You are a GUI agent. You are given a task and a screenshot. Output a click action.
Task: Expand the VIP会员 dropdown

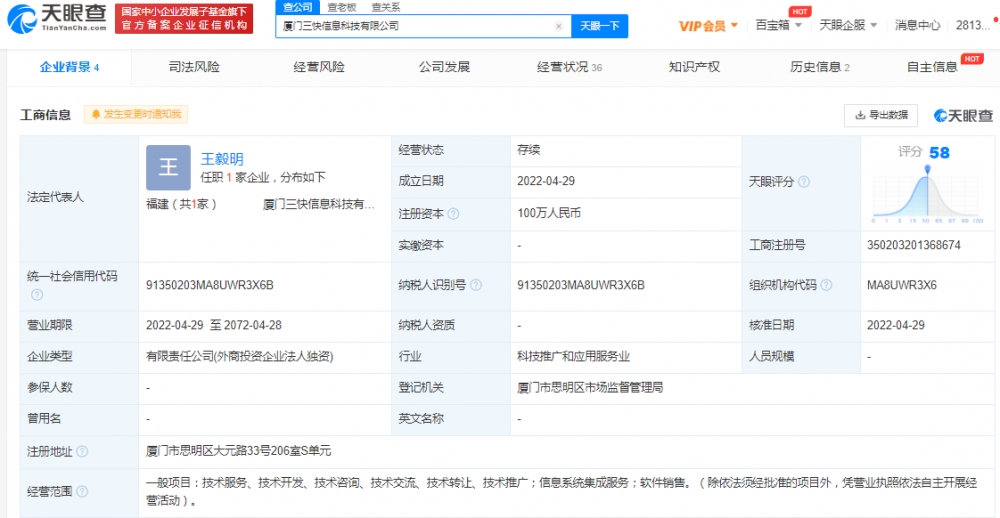(x=709, y=26)
